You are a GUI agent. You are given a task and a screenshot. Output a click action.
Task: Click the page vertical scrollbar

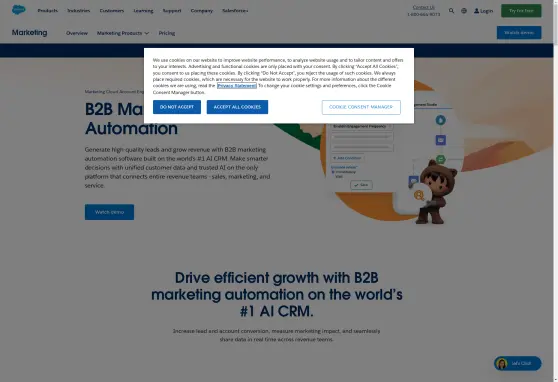coord(556,191)
